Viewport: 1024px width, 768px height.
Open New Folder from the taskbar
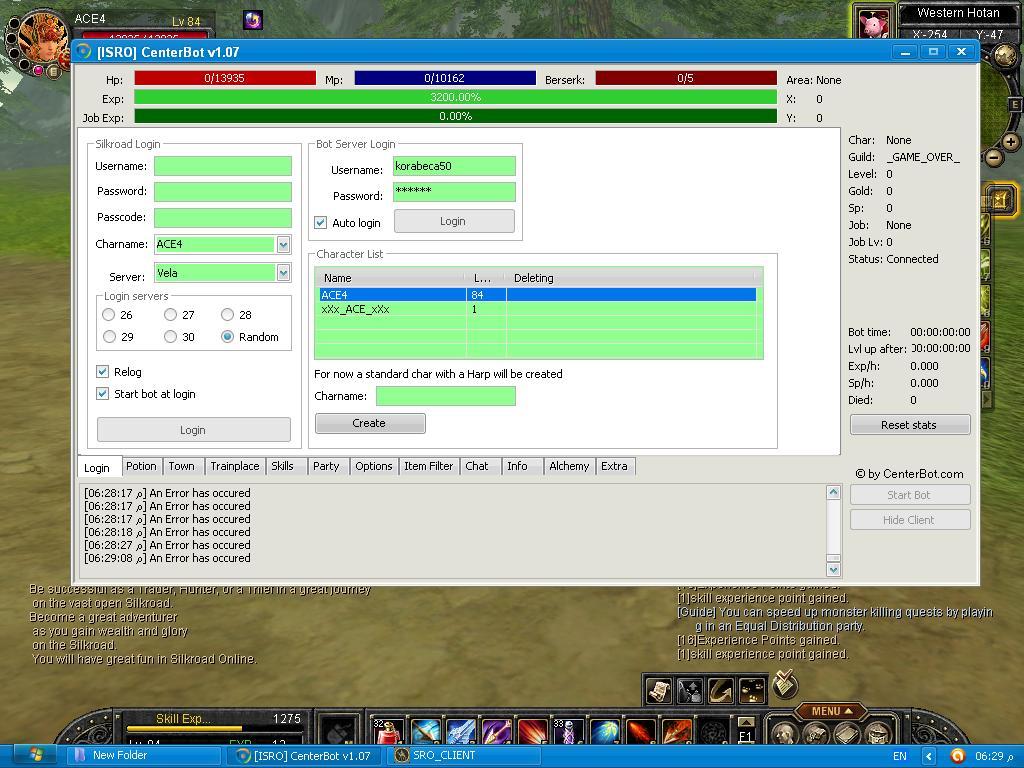tap(144, 756)
